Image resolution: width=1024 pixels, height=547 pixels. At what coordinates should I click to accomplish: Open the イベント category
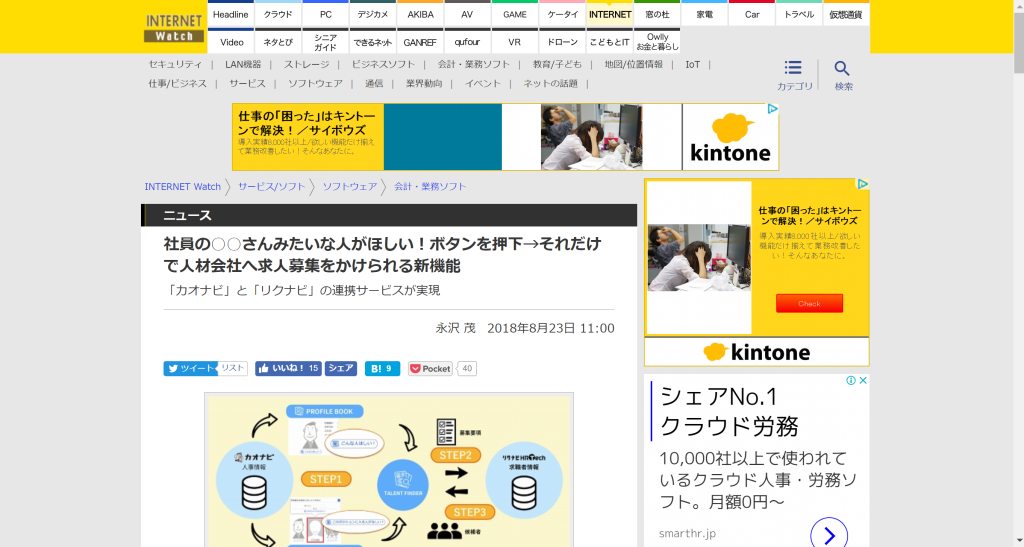pyautogui.click(x=483, y=84)
